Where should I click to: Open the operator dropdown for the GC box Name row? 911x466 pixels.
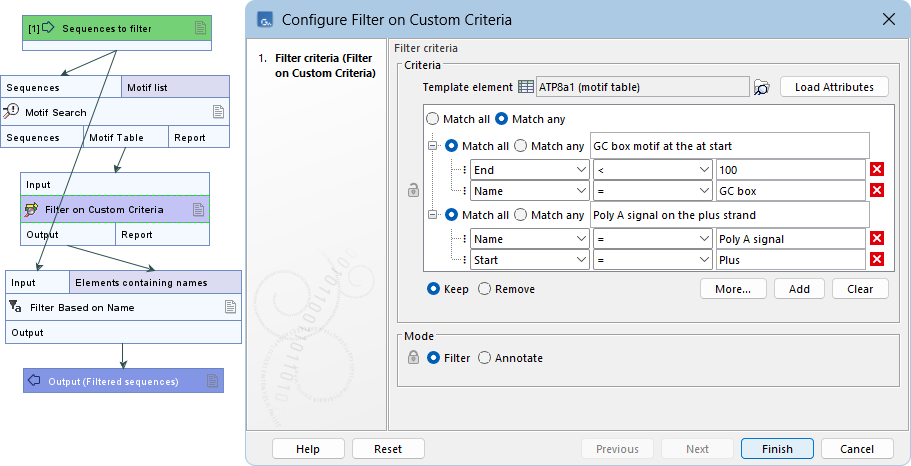click(x=652, y=191)
